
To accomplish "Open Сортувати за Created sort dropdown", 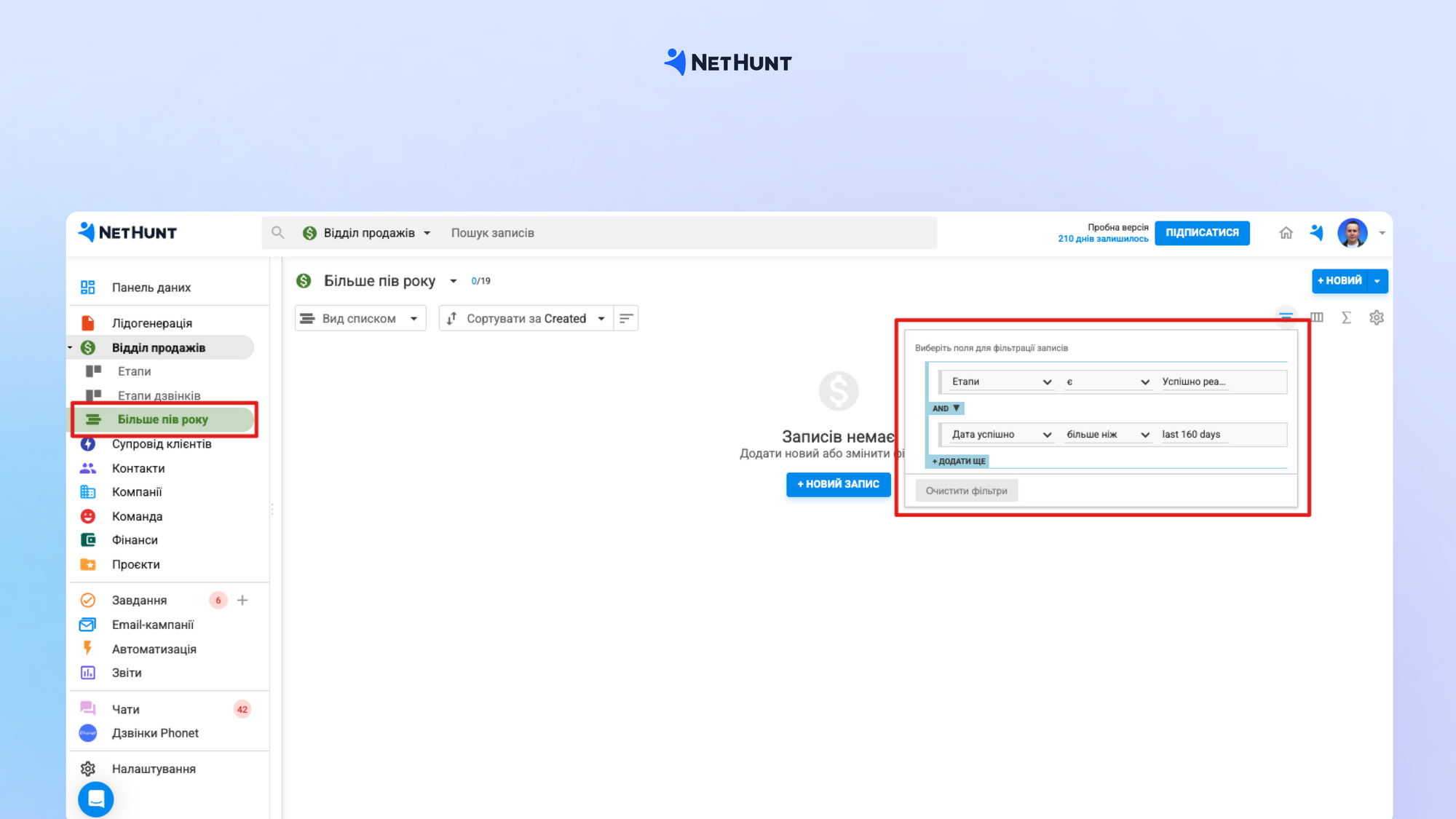I will 526,318.
